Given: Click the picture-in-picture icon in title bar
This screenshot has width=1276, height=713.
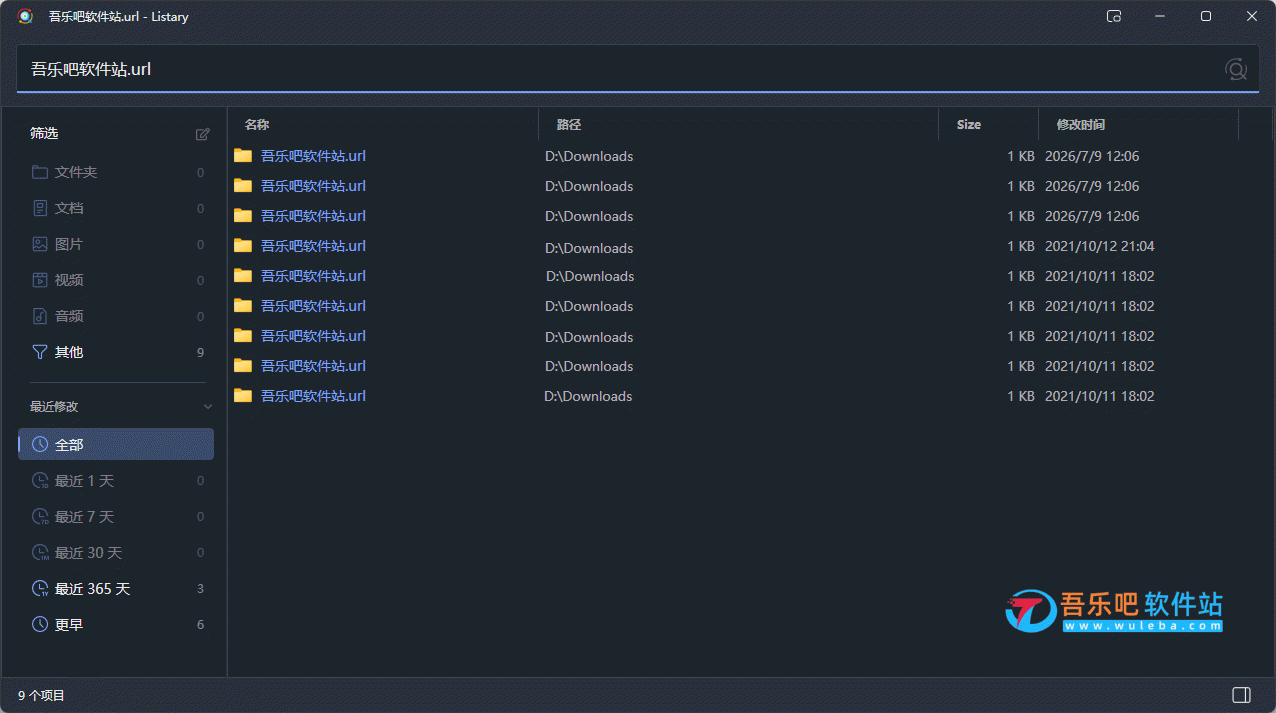Looking at the screenshot, I should (1114, 16).
